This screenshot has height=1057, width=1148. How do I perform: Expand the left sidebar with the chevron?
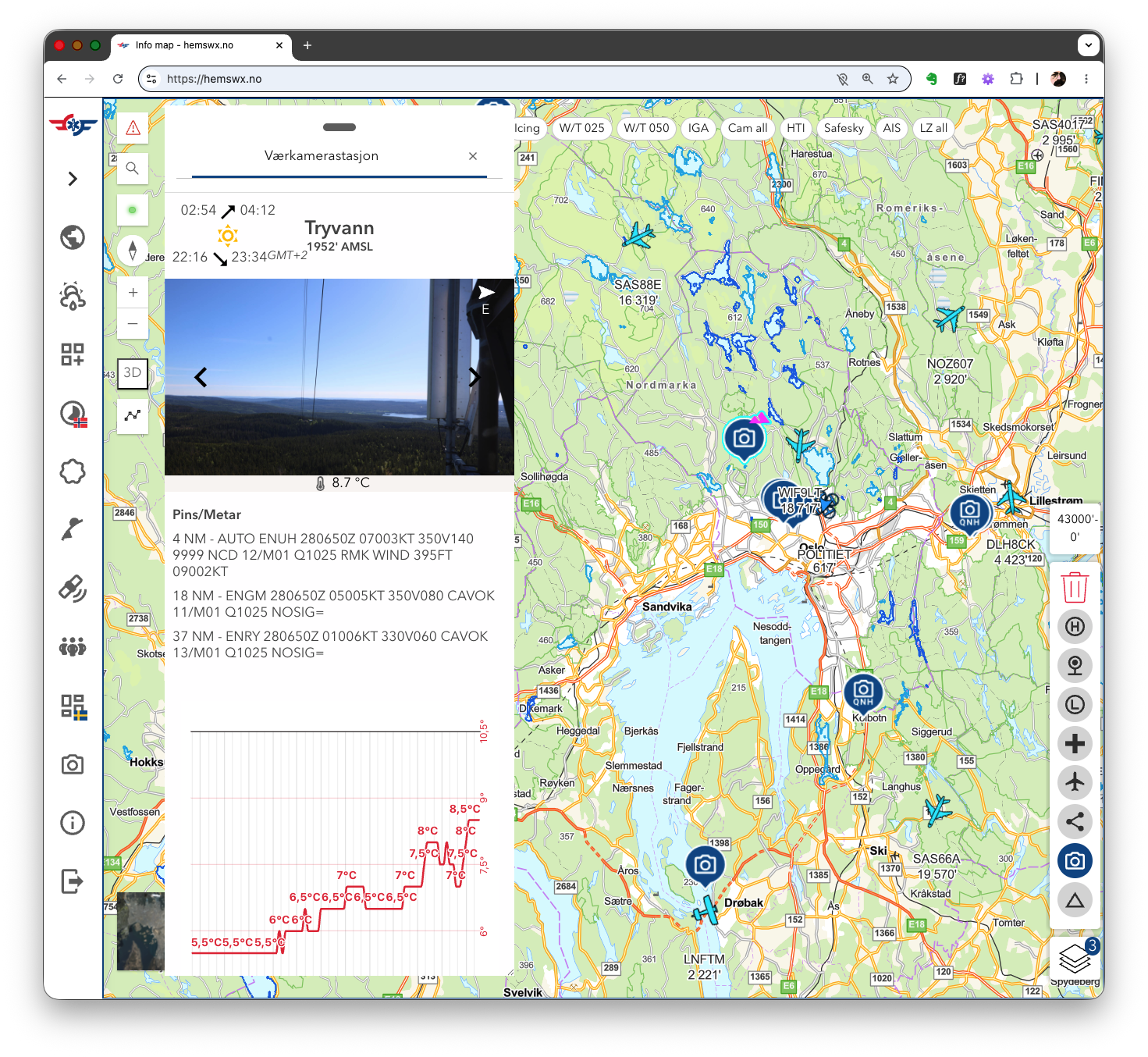tap(73, 179)
